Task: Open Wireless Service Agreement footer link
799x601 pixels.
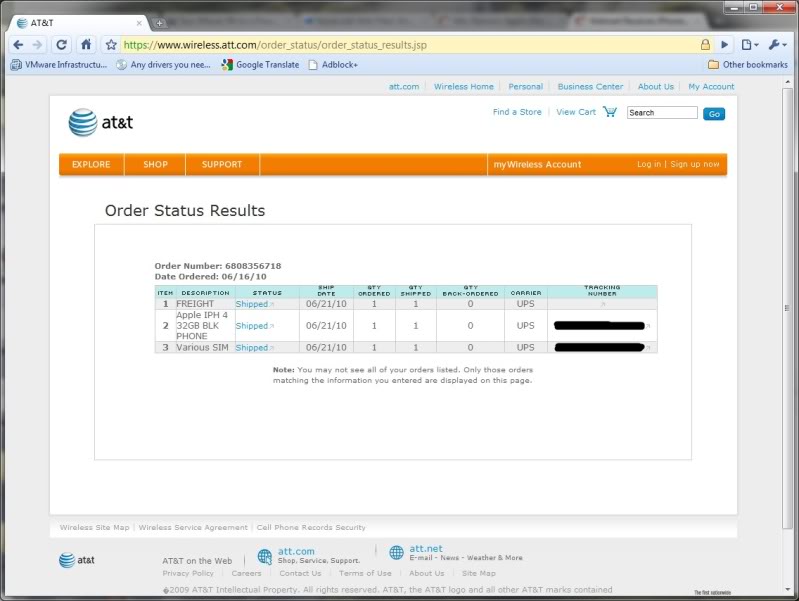Action: click(193, 527)
